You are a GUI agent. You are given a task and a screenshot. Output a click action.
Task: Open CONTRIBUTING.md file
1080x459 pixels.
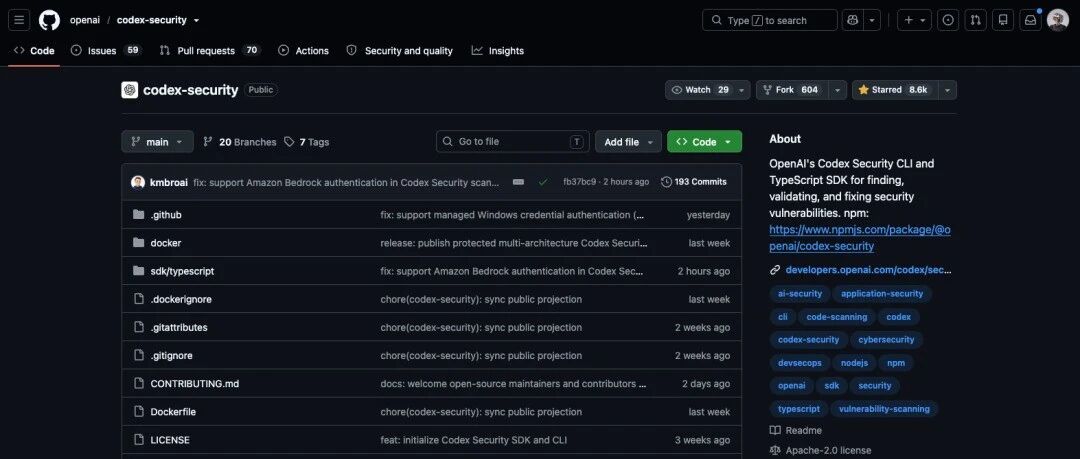(195, 383)
